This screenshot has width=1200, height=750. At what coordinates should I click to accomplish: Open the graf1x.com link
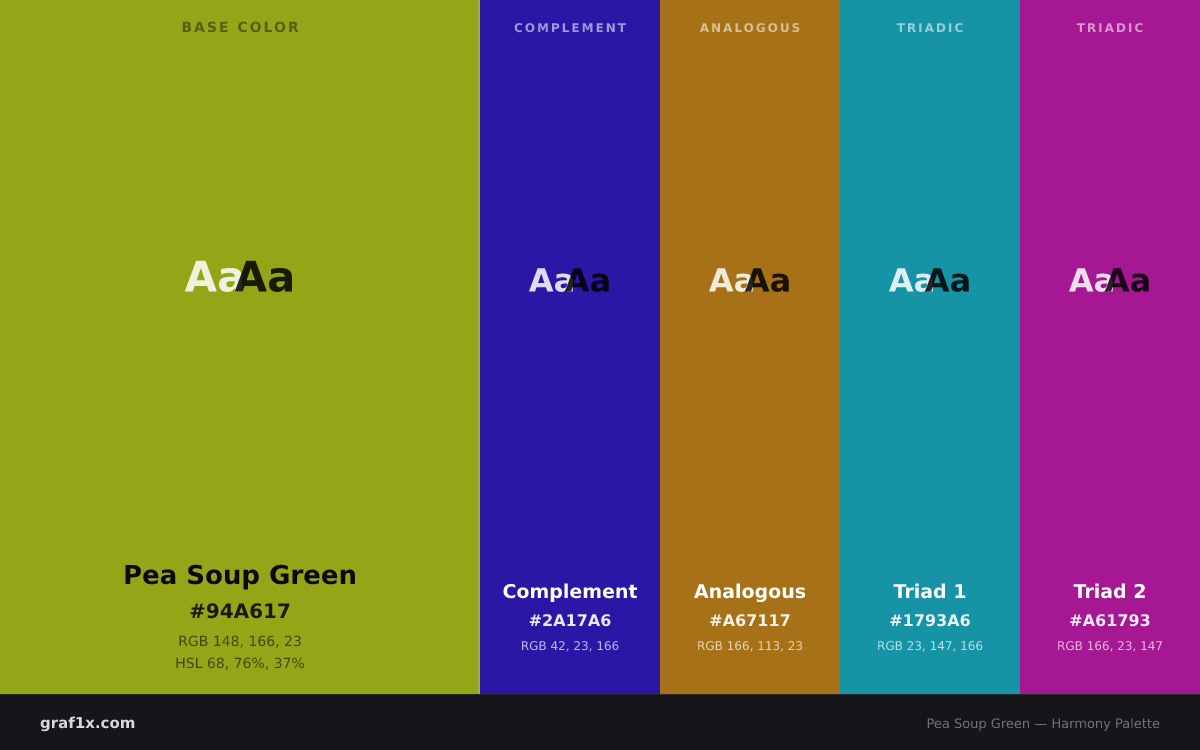(88, 723)
